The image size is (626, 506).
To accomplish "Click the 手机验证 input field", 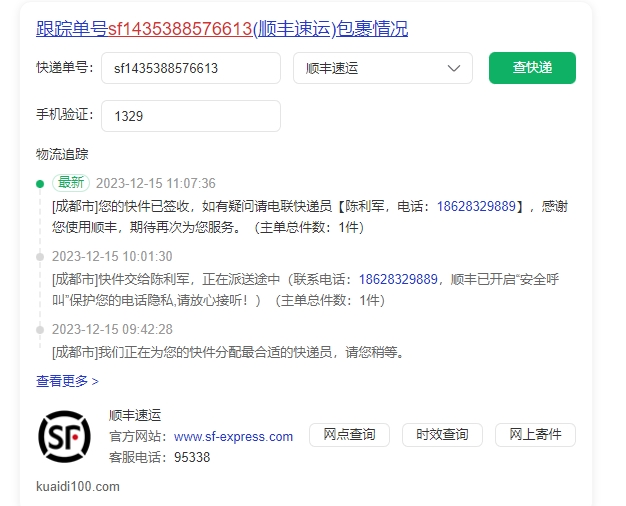I will (191, 116).
